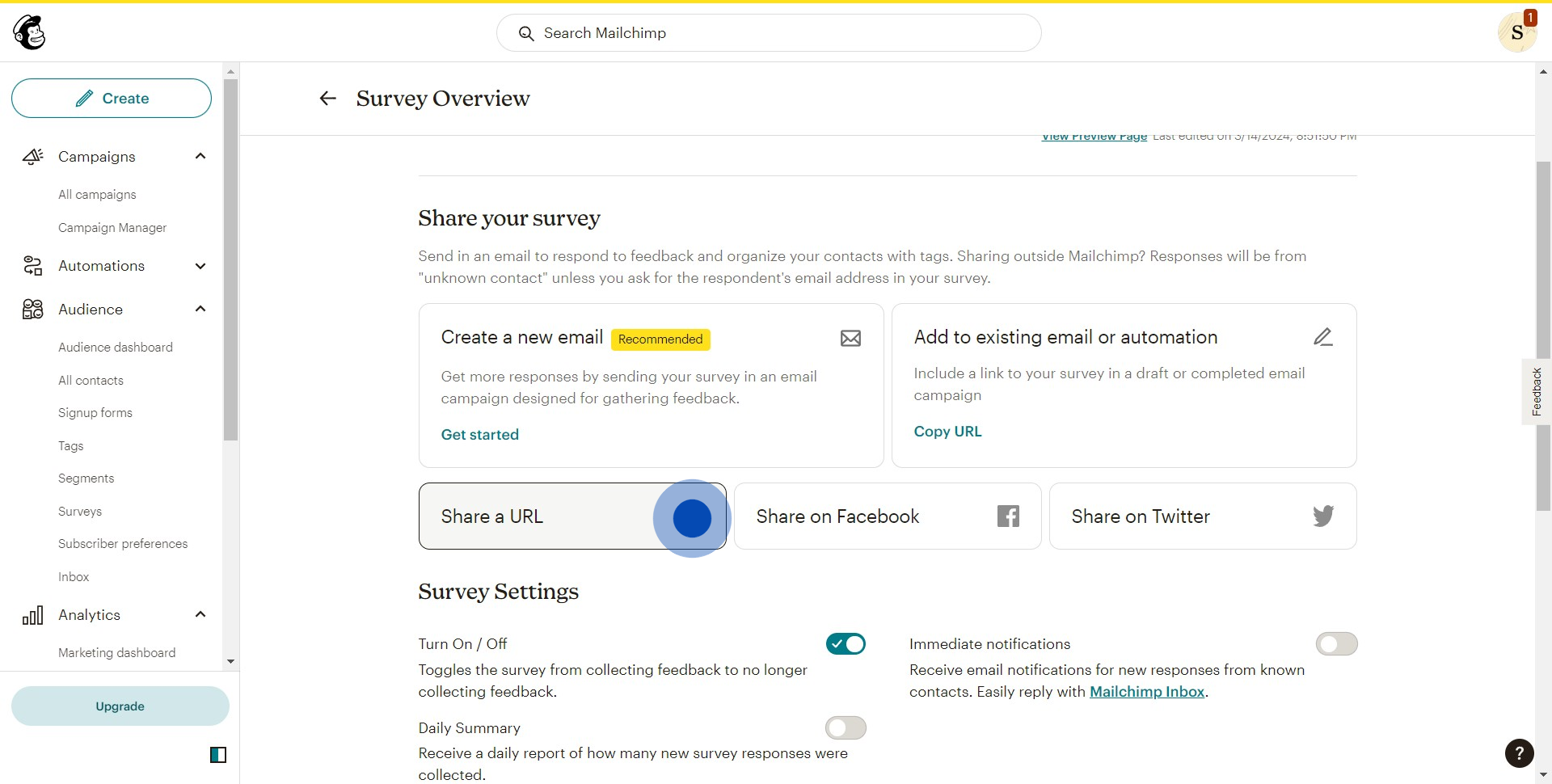This screenshot has height=784, width=1552.
Task: Enable the Immediate notifications switch
Action: pos(1336,644)
